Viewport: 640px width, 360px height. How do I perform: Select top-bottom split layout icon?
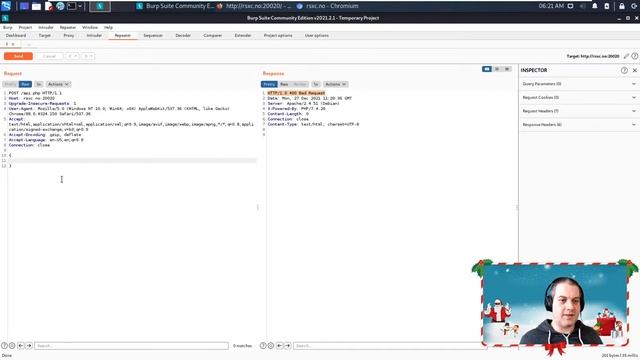click(497, 69)
